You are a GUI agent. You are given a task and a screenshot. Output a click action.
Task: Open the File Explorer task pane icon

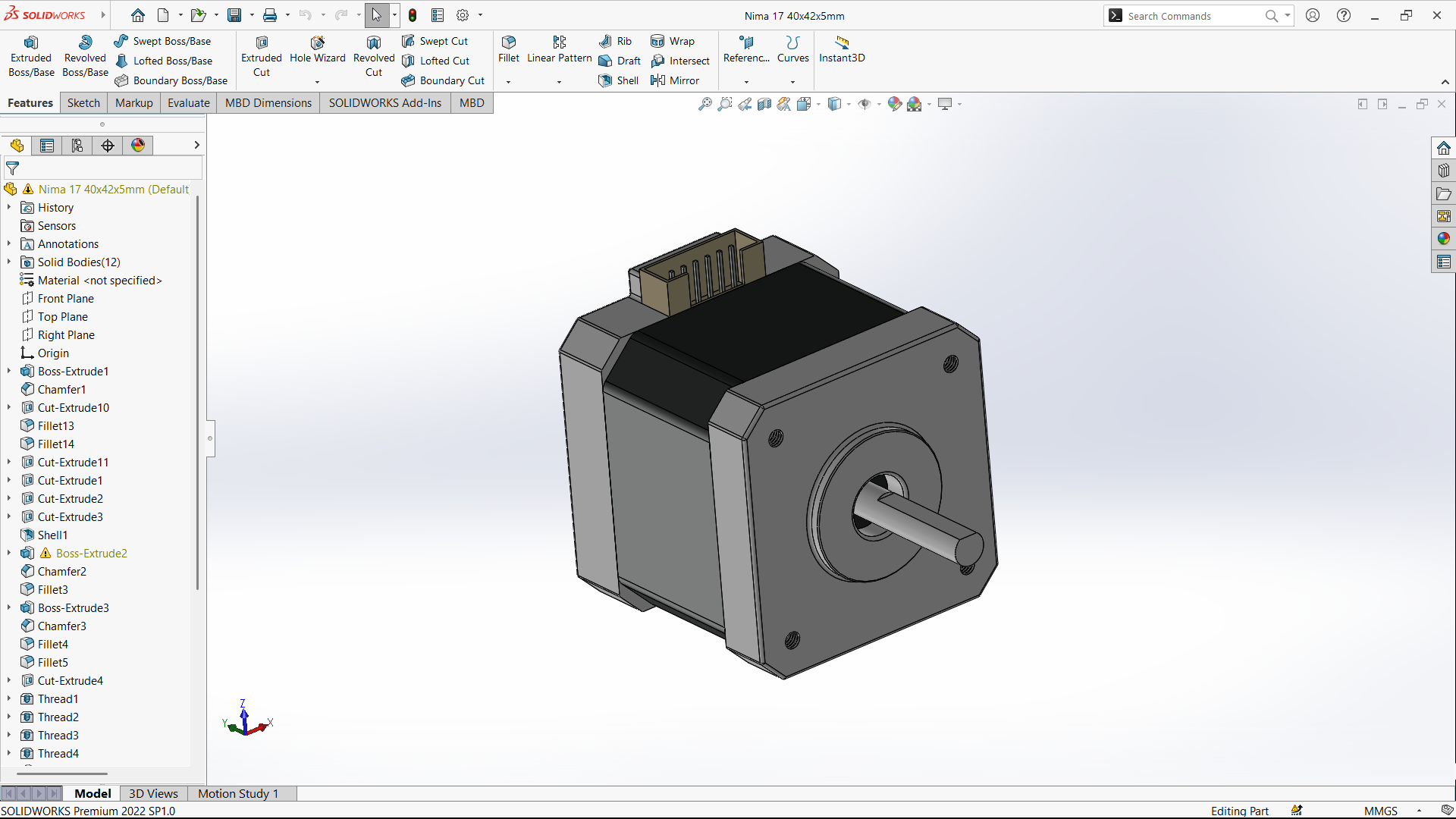click(x=1443, y=193)
